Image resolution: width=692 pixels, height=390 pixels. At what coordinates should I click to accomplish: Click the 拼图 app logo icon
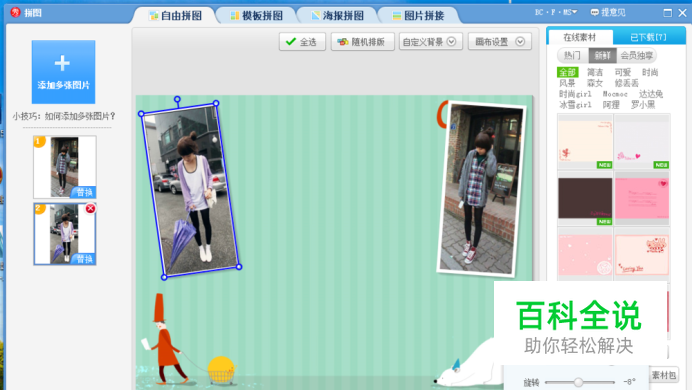[15, 12]
